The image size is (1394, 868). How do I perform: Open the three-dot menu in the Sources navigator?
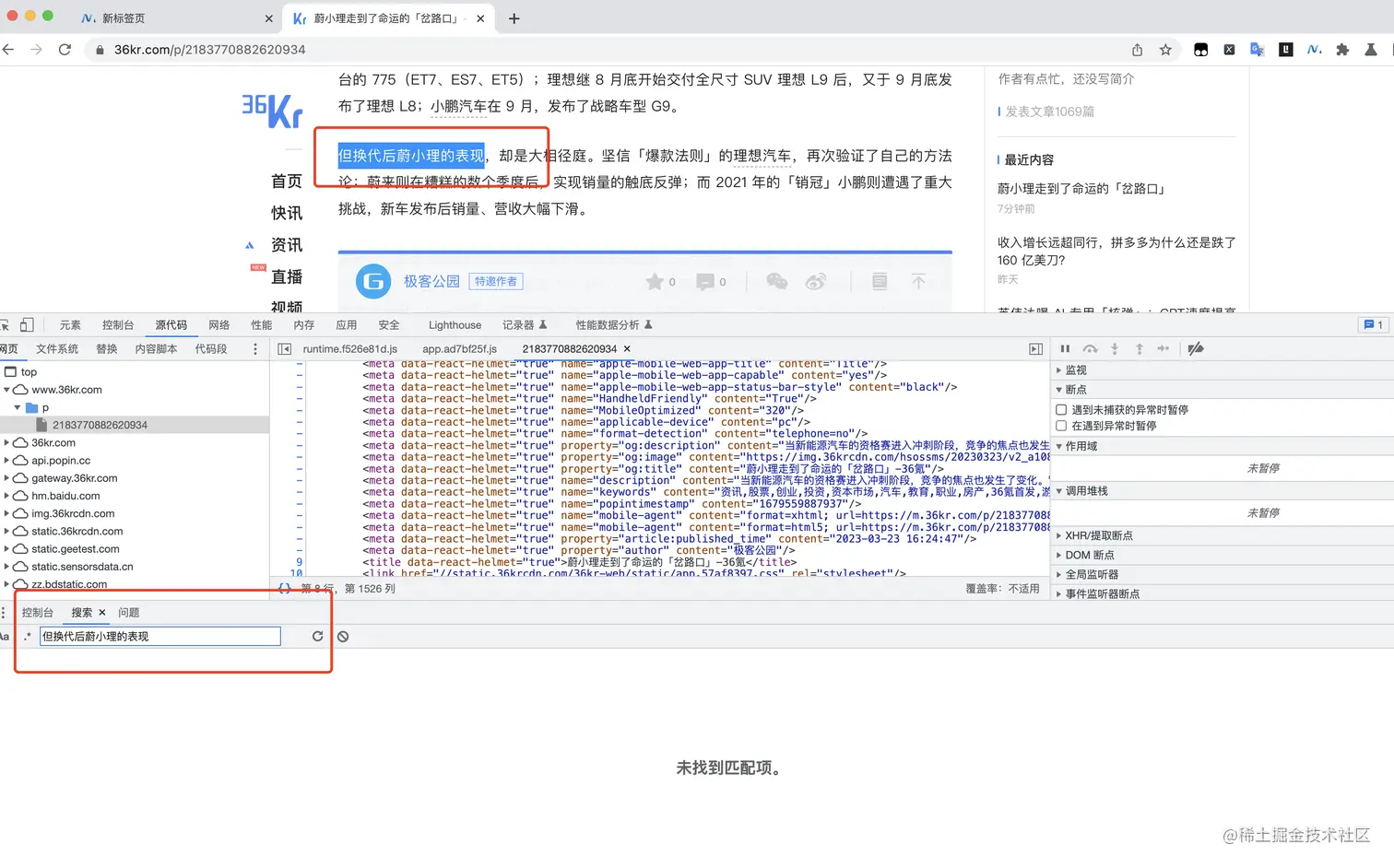point(255,348)
